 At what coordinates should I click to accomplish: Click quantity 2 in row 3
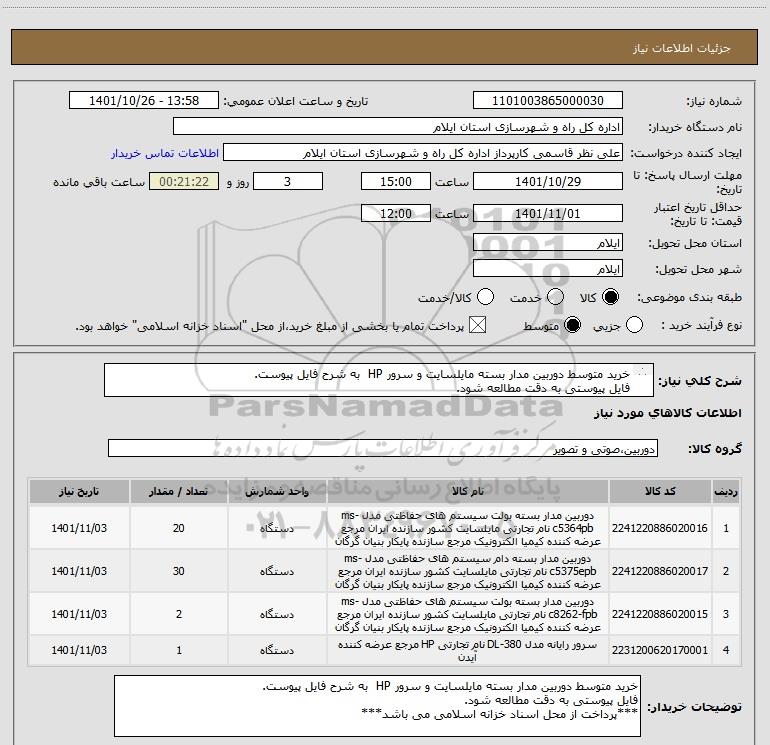179,614
